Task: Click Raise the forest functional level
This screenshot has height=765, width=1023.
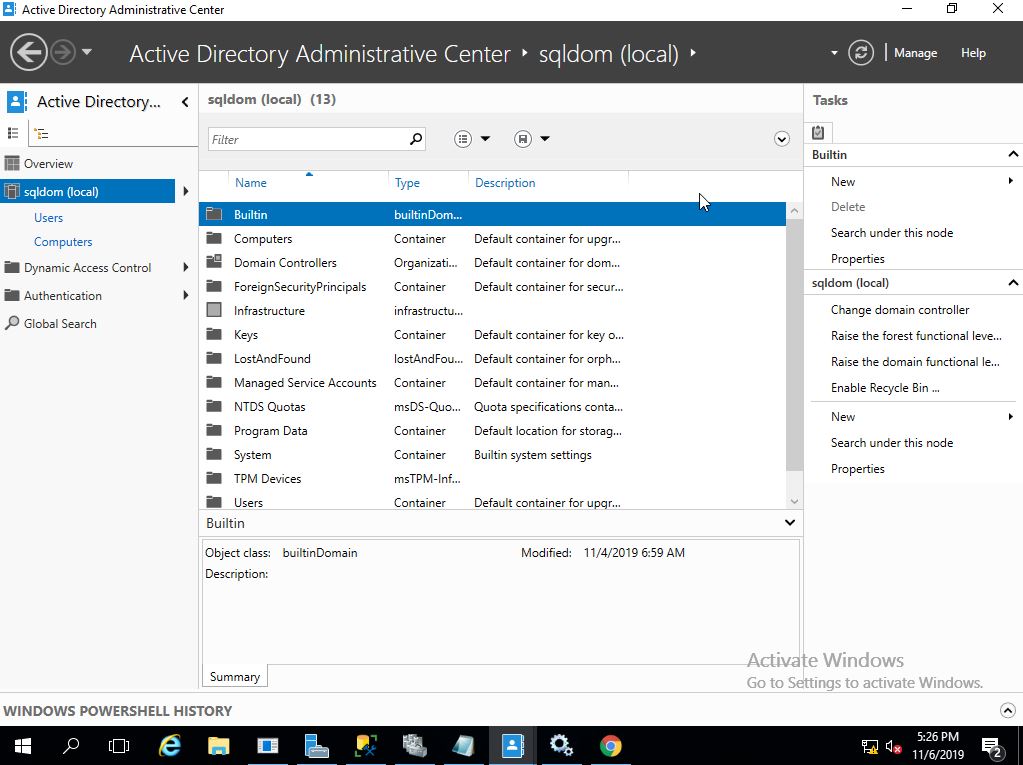Action: coord(916,336)
